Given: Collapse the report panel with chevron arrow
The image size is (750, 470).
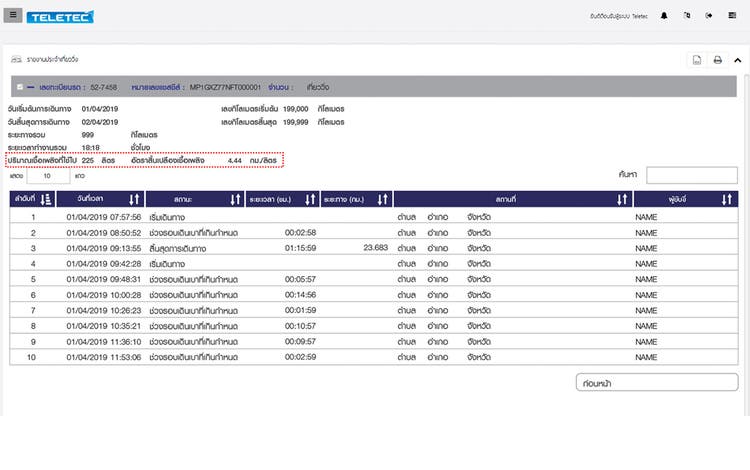Looking at the screenshot, I should (x=737, y=60).
